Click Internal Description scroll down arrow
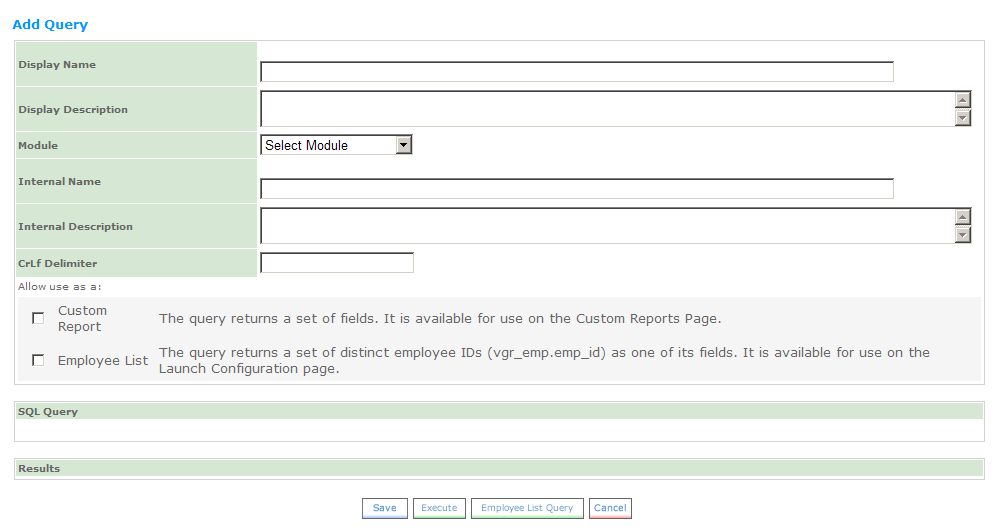The width and height of the screenshot is (1001, 532). (x=963, y=235)
